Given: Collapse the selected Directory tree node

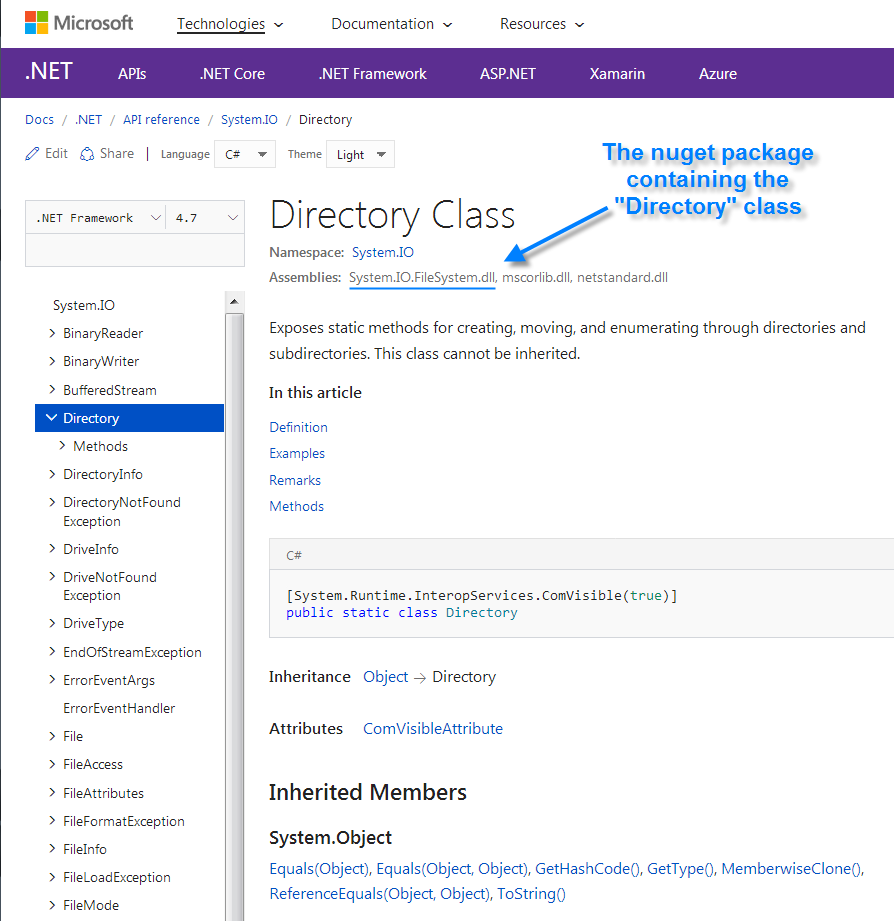Looking at the screenshot, I should pyautogui.click(x=52, y=418).
